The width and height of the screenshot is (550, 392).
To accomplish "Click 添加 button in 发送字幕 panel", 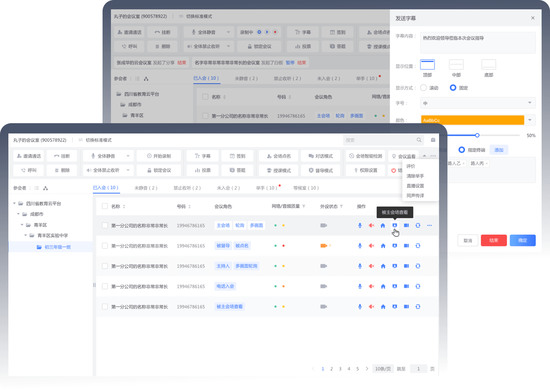I will 499,150.
